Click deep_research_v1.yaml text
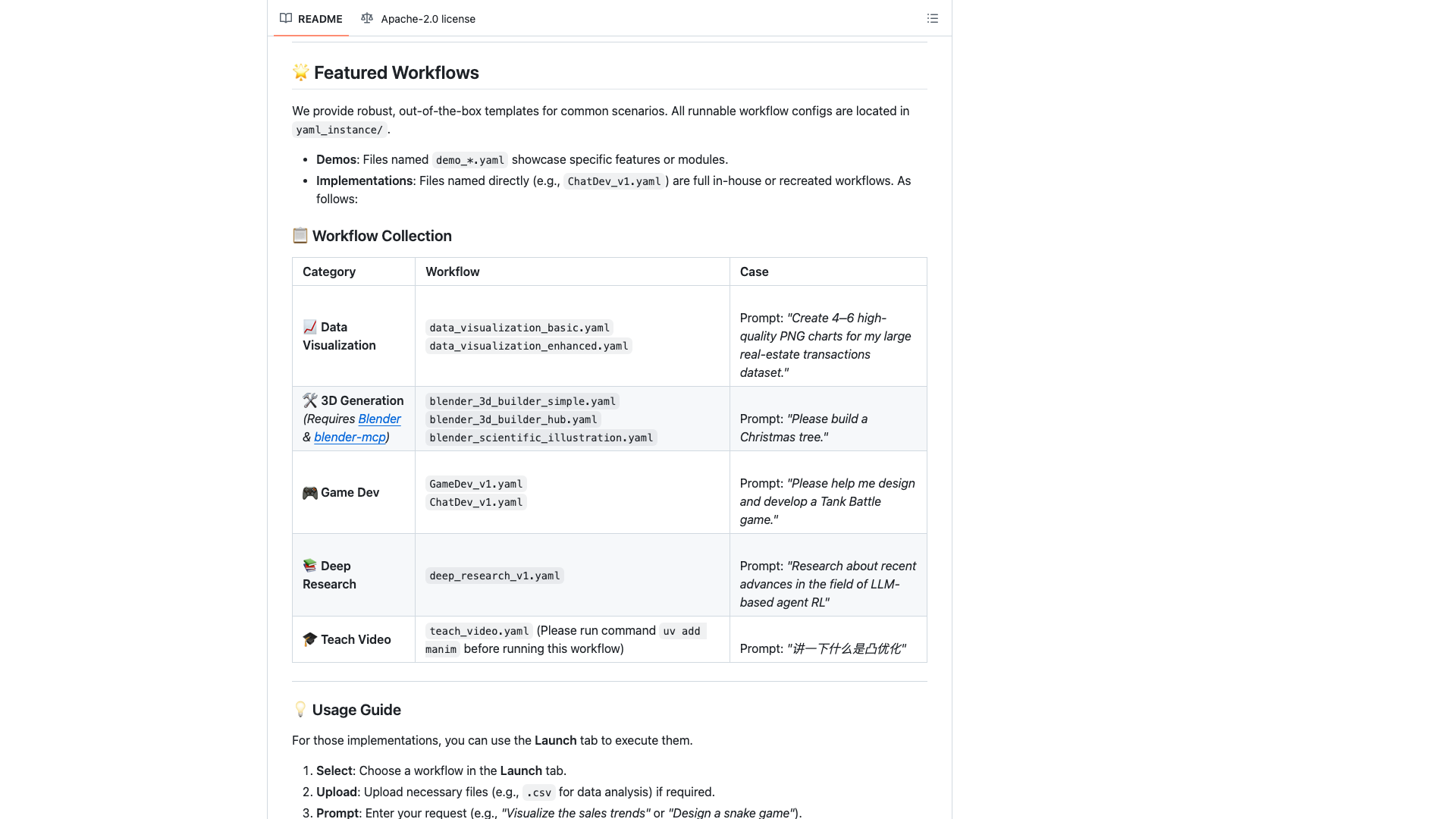The height and width of the screenshot is (819, 1456). (494, 576)
